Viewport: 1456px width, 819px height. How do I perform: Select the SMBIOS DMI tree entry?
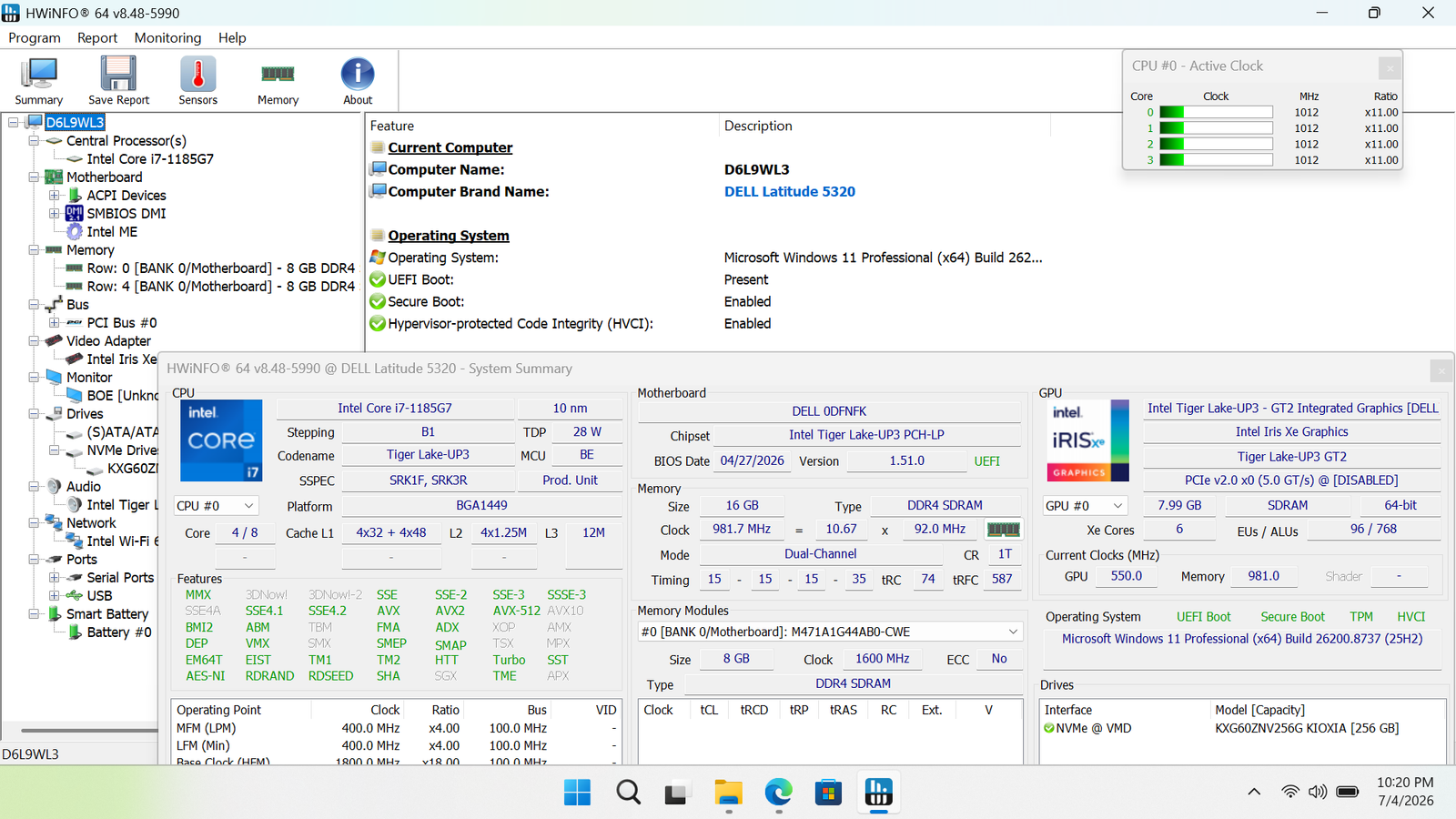pos(126,214)
